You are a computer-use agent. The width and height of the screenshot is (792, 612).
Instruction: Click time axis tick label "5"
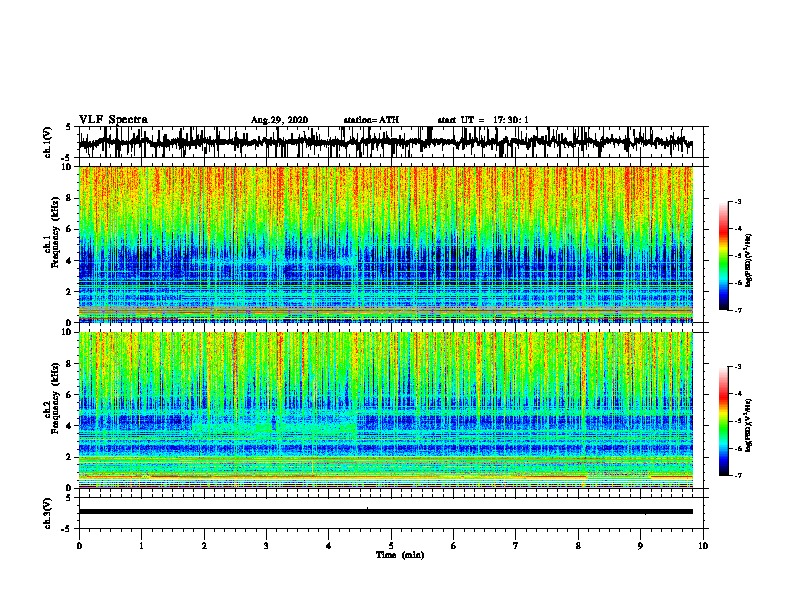click(x=391, y=546)
